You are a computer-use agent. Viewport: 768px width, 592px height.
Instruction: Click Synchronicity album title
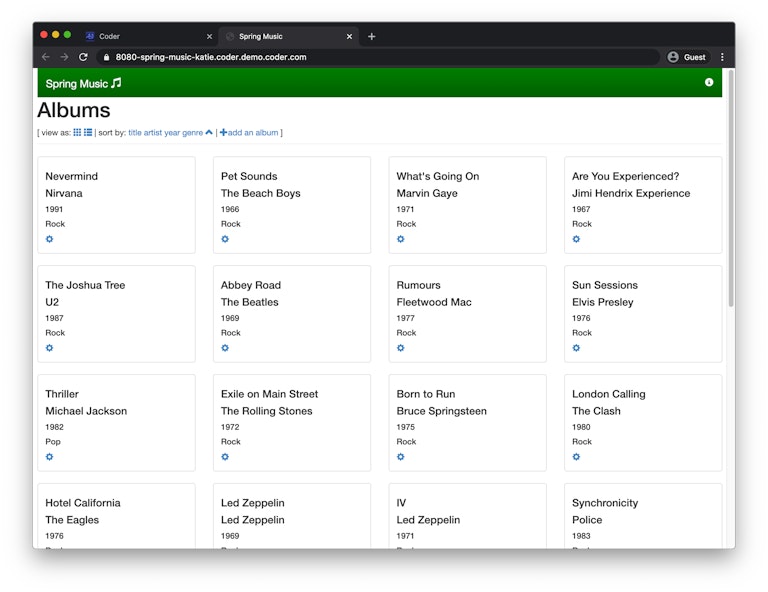[605, 502]
